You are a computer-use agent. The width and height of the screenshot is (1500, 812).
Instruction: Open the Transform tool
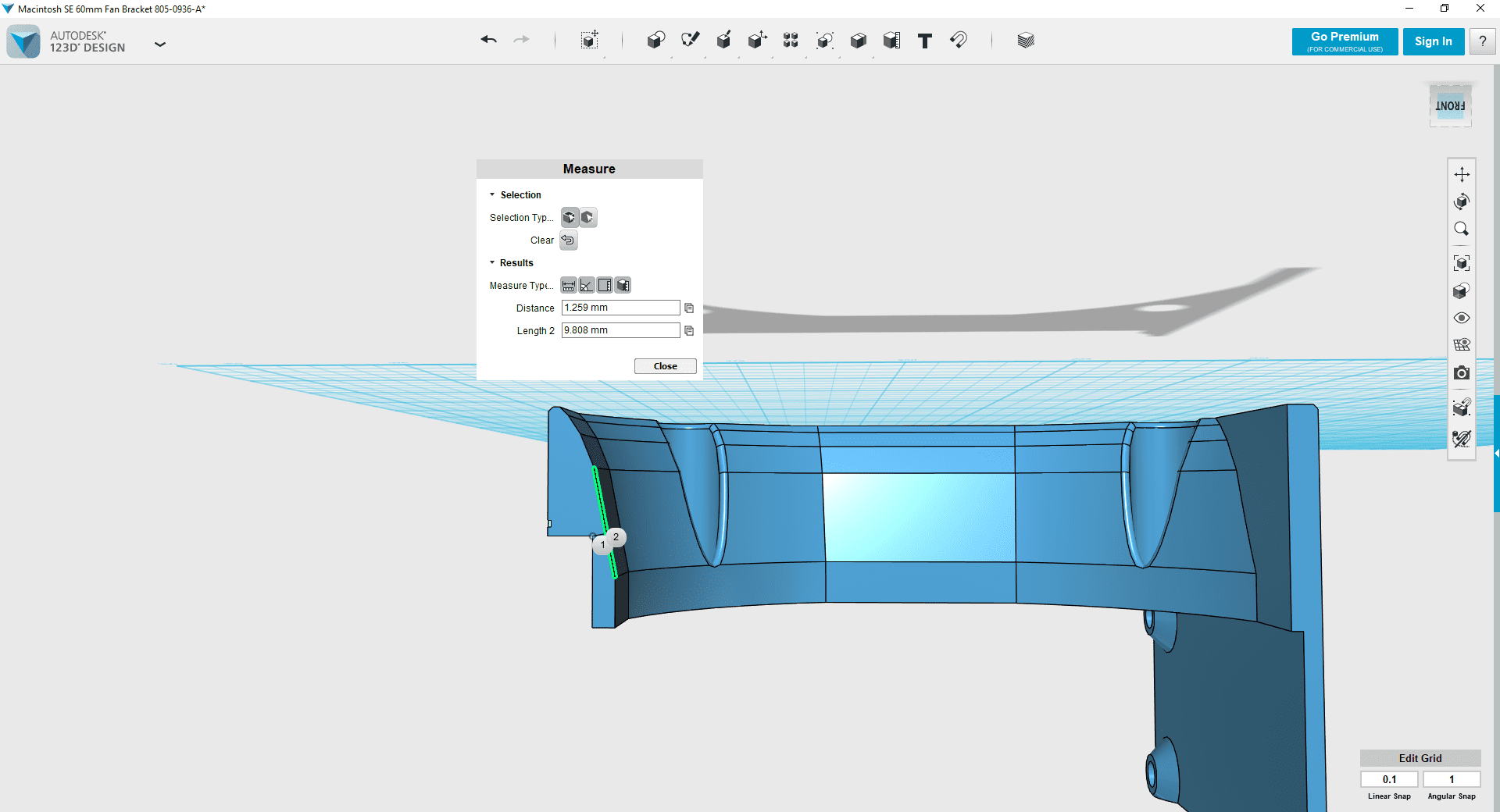(590, 41)
